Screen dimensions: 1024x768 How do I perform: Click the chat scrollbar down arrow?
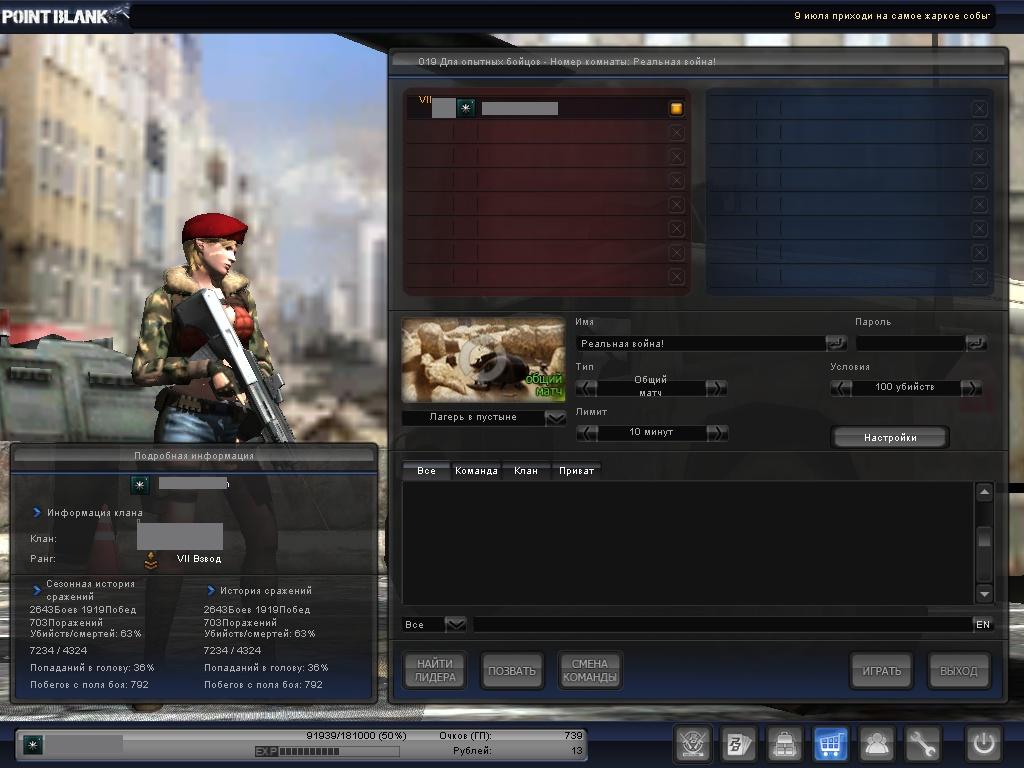point(984,593)
